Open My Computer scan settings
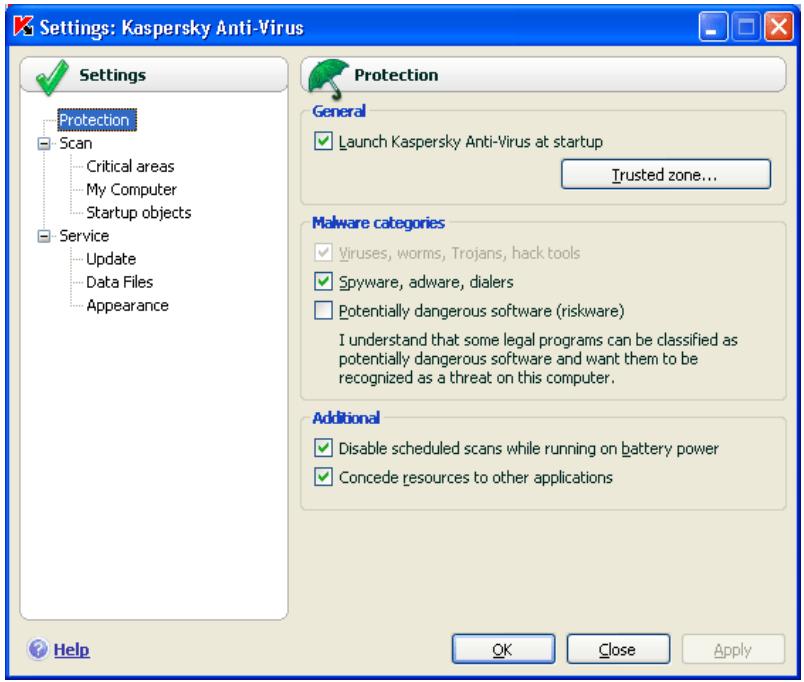The height and width of the screenshot is (682, 804). coord(131,189)
